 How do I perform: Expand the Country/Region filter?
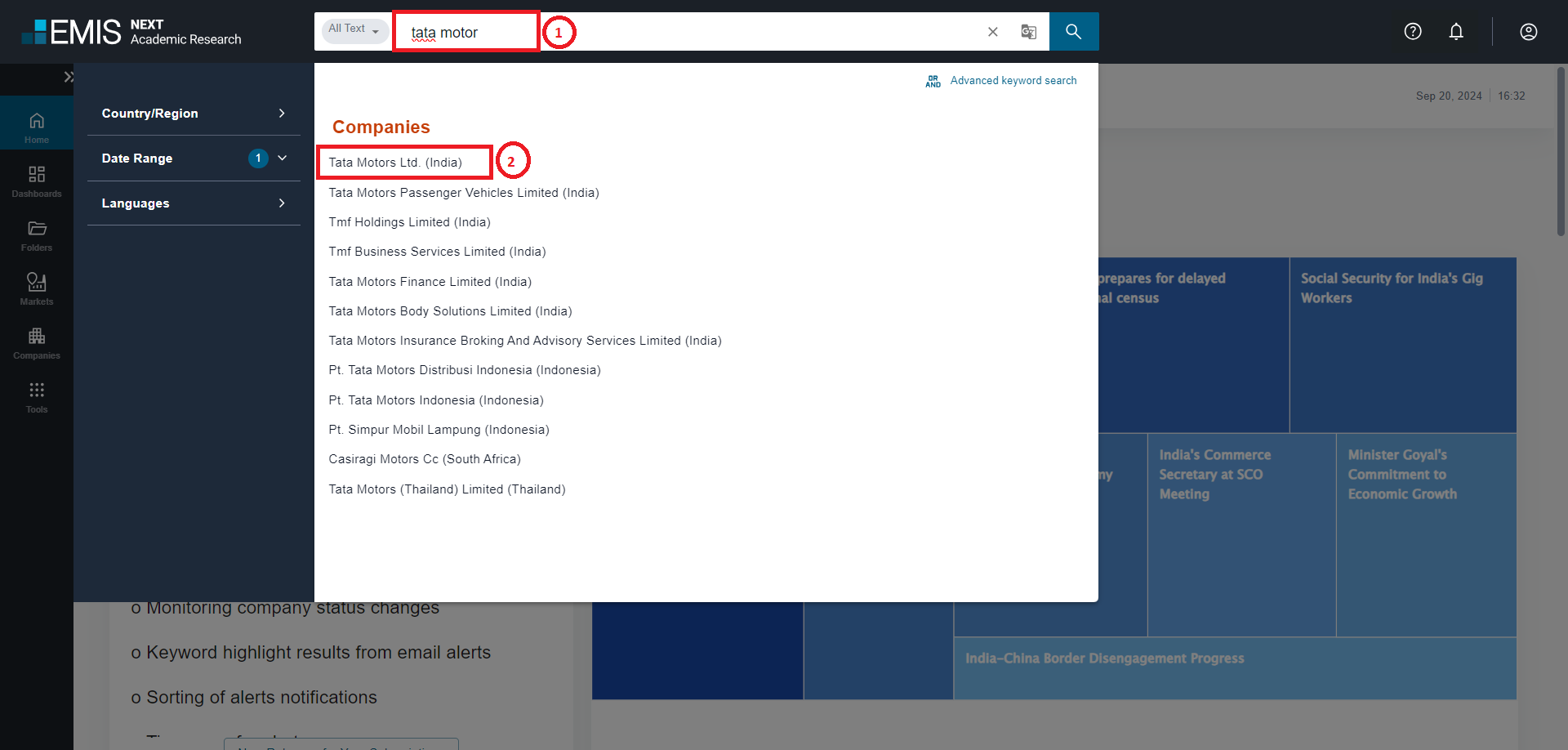coord(194,113)
